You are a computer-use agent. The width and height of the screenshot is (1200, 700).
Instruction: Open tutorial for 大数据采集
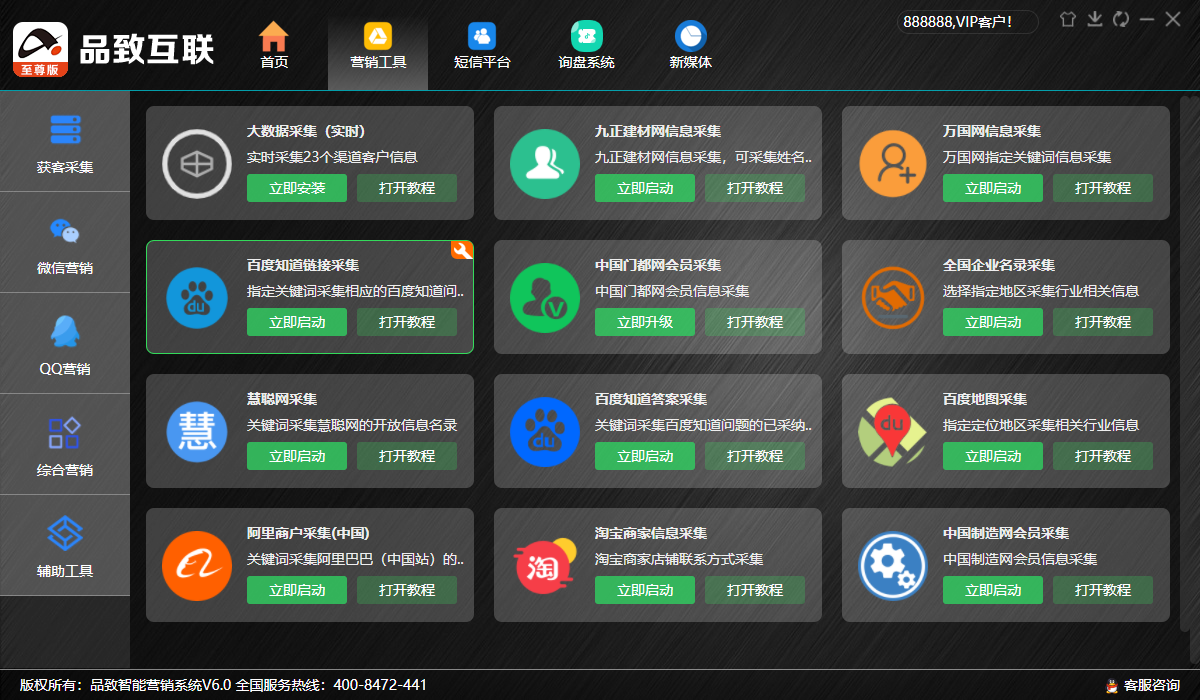(407, 188)
